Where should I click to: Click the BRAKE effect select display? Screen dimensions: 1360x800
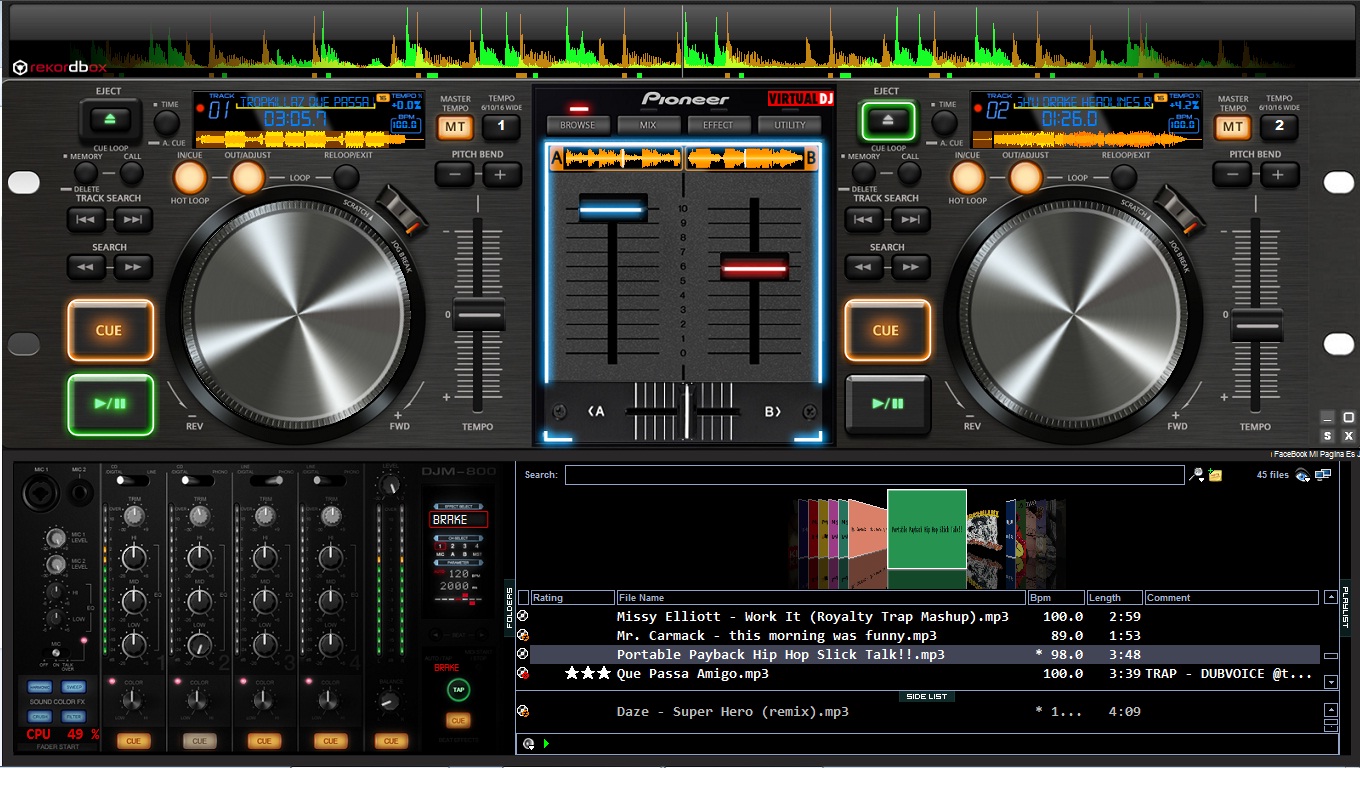459,520
